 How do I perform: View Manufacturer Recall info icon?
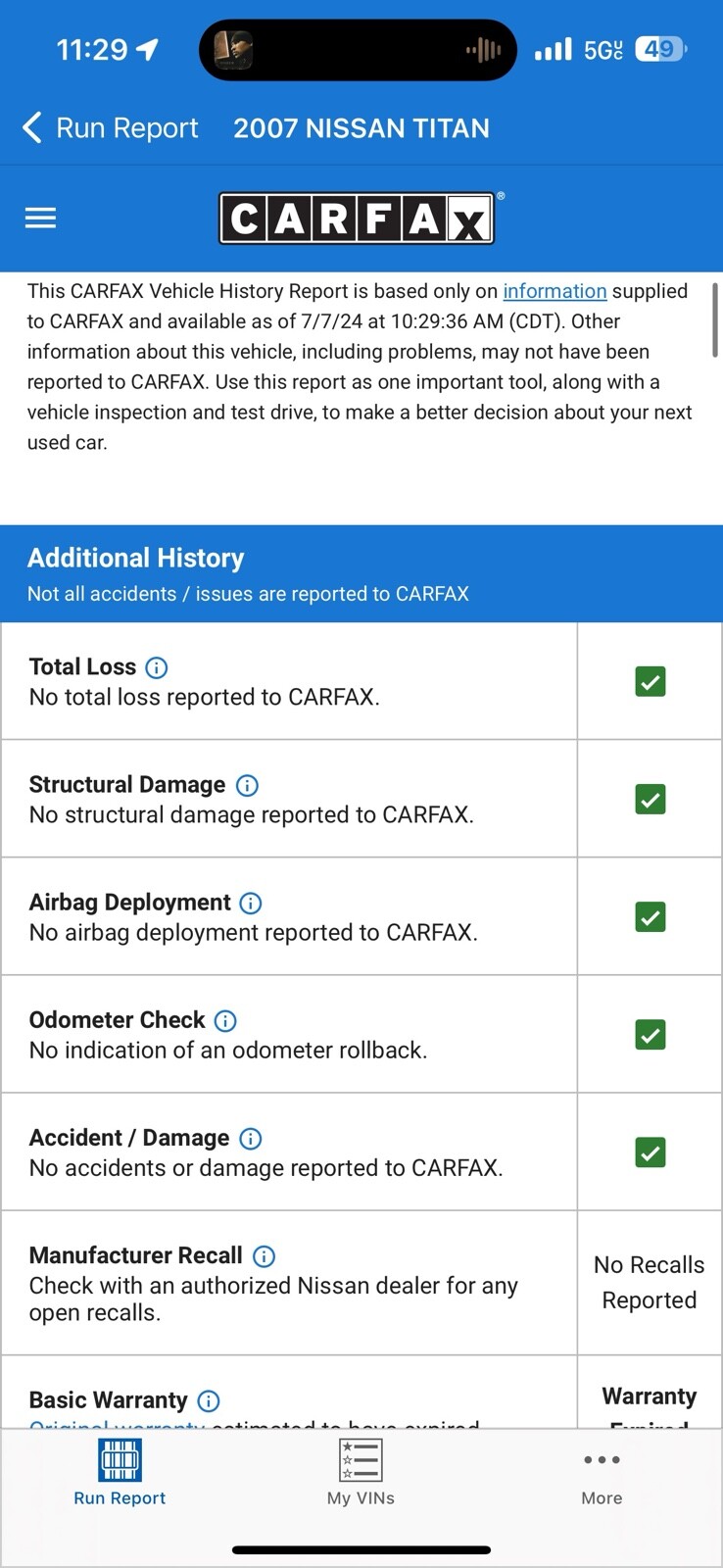pyautogui.click(x=265, y=1255)
